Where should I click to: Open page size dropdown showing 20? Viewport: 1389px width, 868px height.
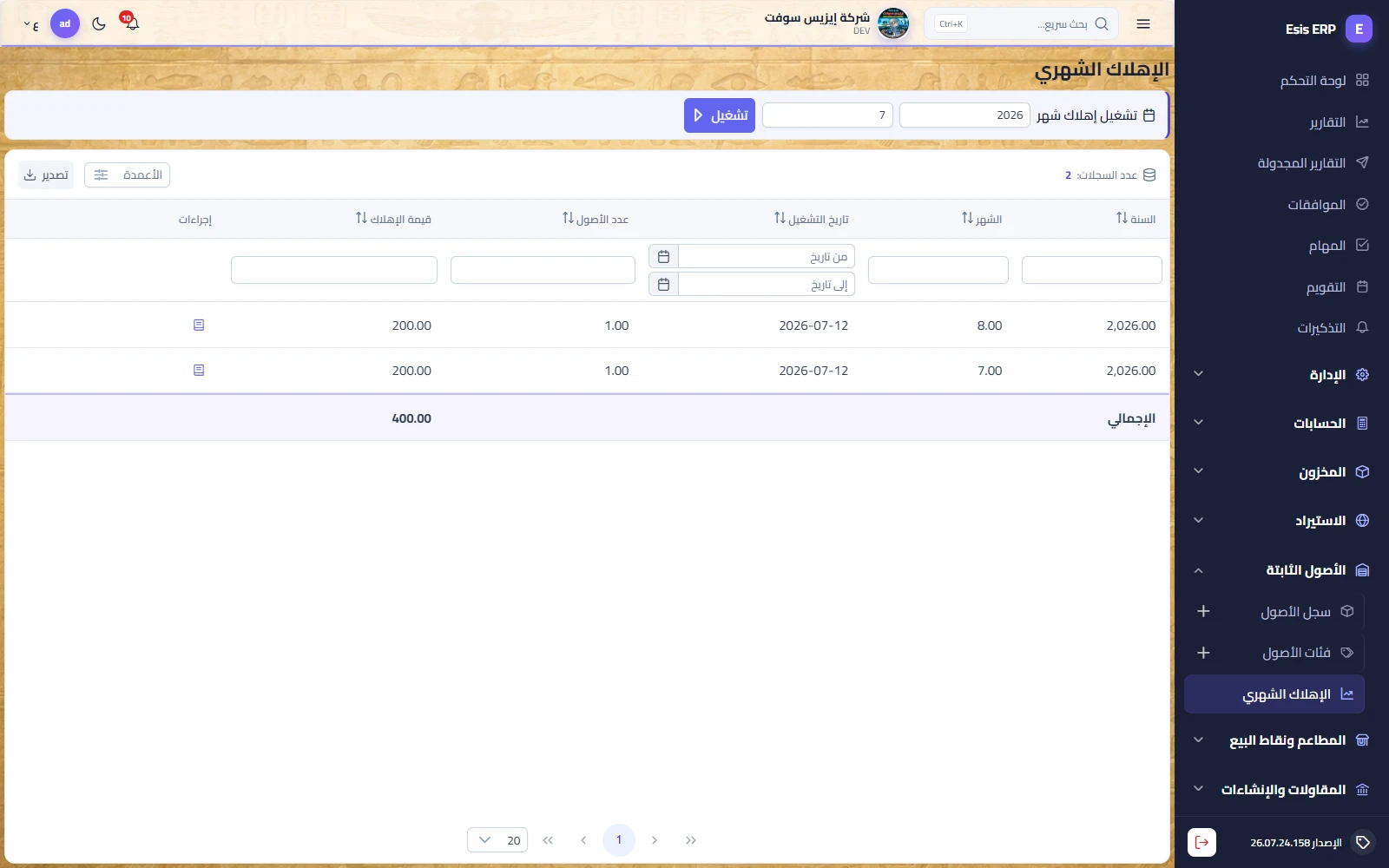coord(497,840)
